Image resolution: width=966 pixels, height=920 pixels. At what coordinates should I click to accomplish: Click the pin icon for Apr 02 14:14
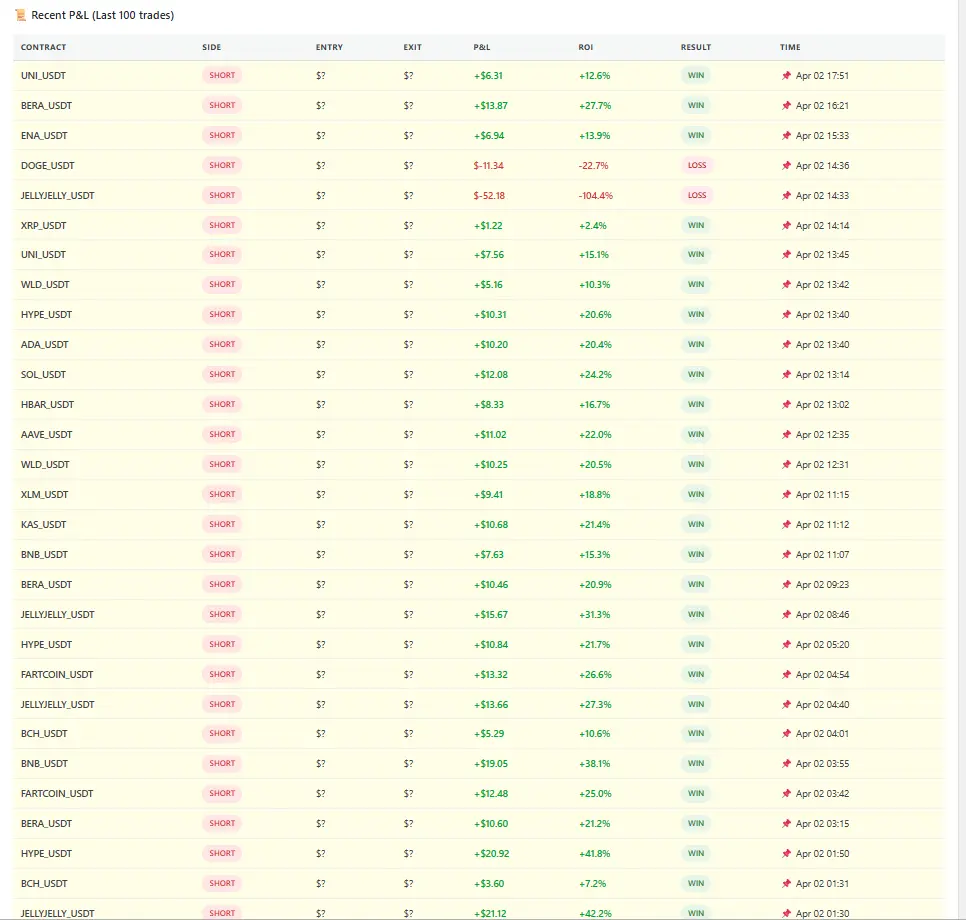(x=786, y=226)
